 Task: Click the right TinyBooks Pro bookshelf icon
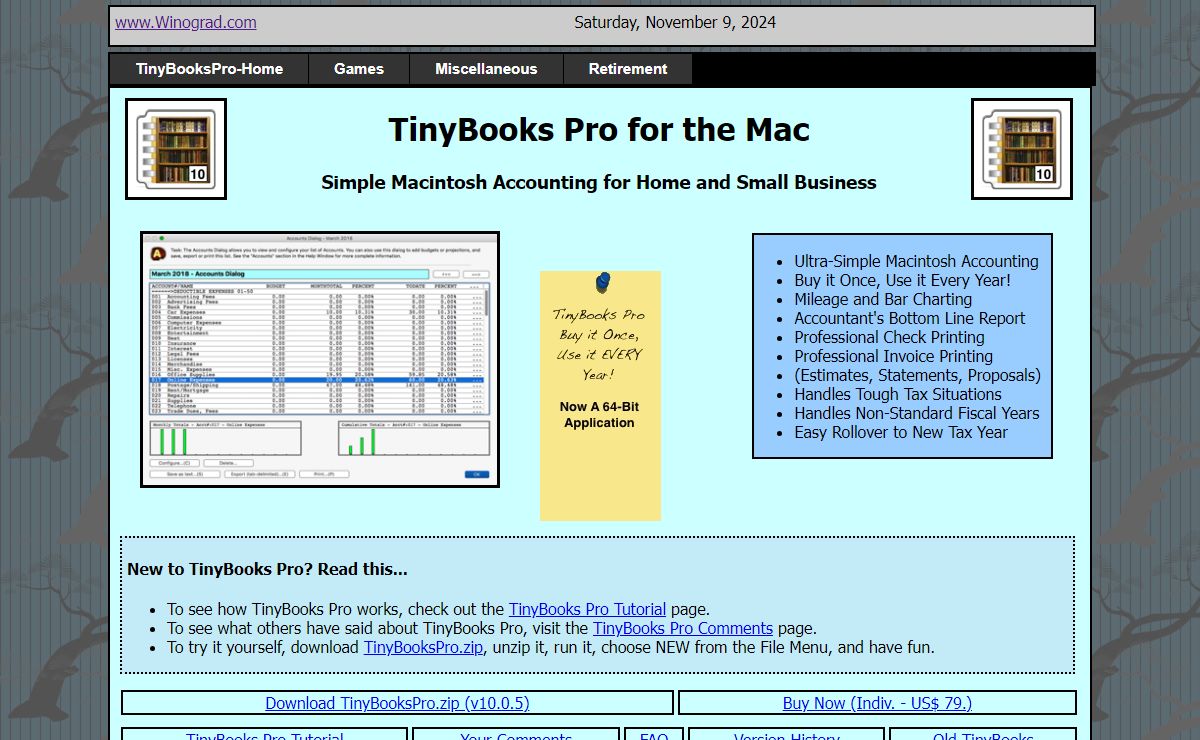1022,149
